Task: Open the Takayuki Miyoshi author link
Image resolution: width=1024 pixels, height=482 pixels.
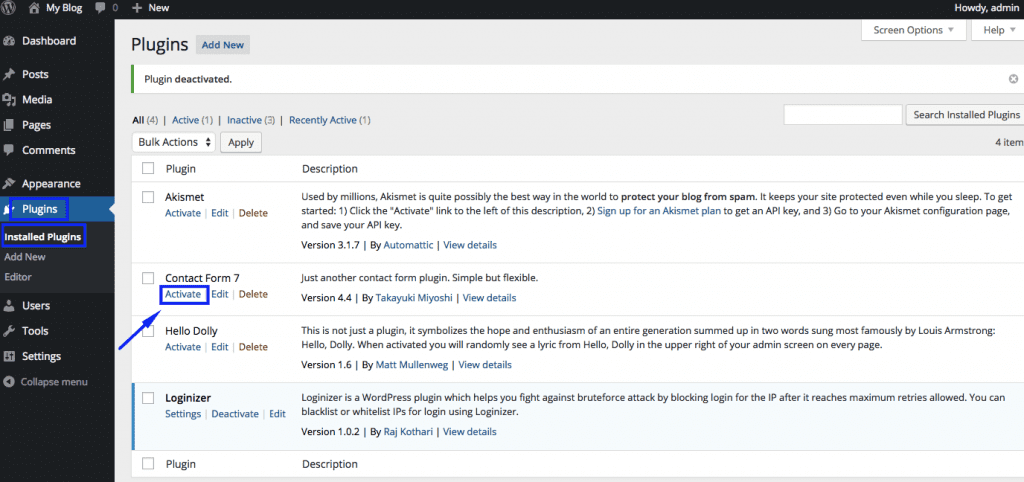Action: (x=415, y=298)
